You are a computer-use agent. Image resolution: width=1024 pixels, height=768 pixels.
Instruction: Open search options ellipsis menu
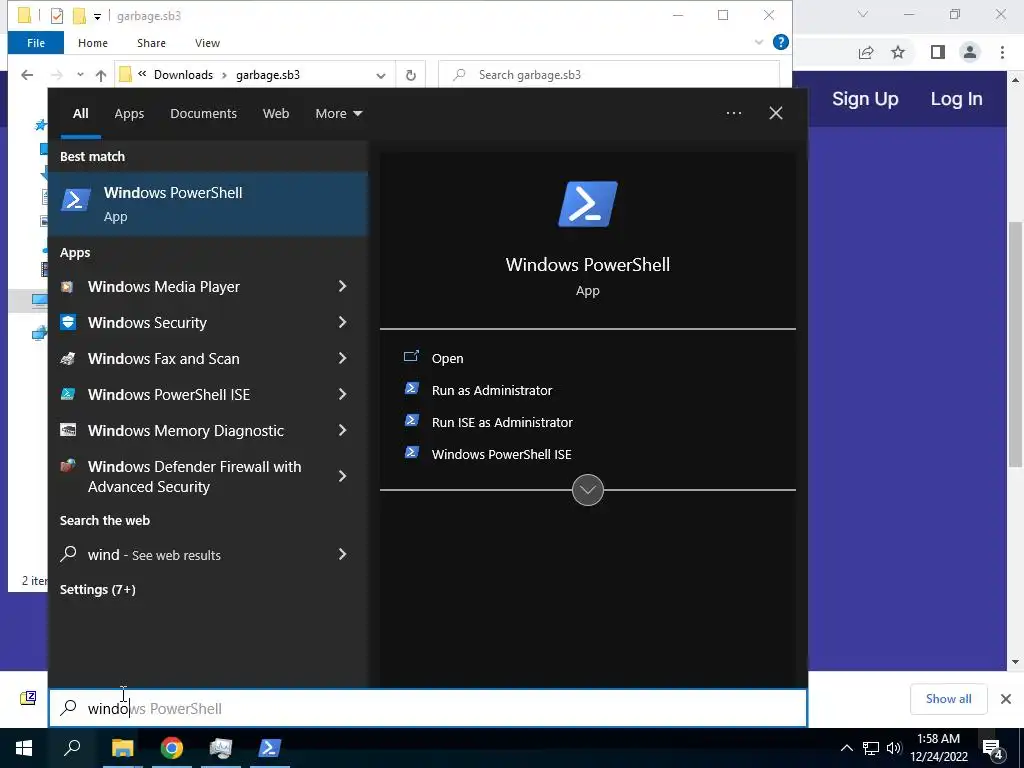pyautogui.click(x=734, y=113)
